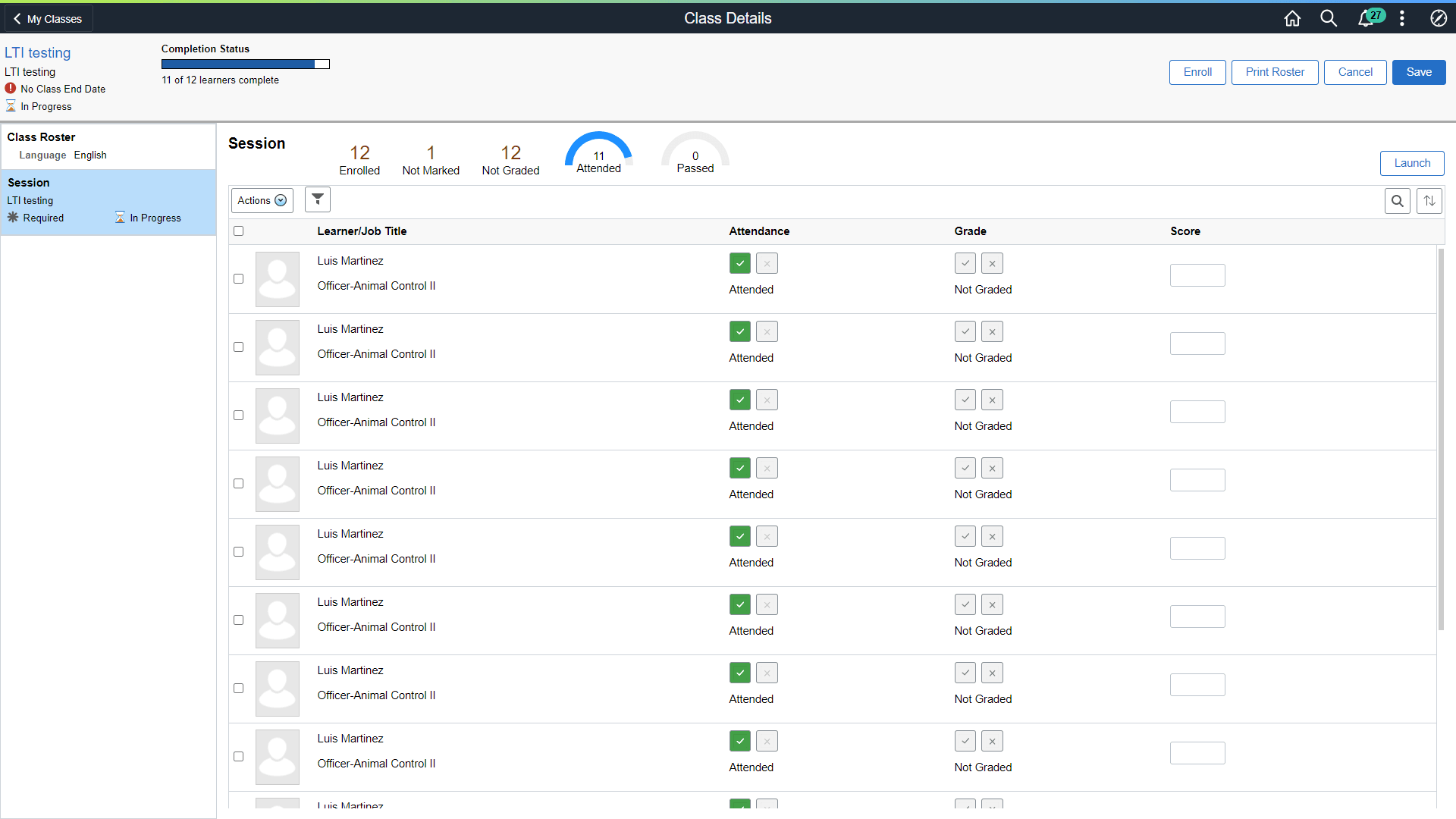Click the NavBar compass icon

1439,18
